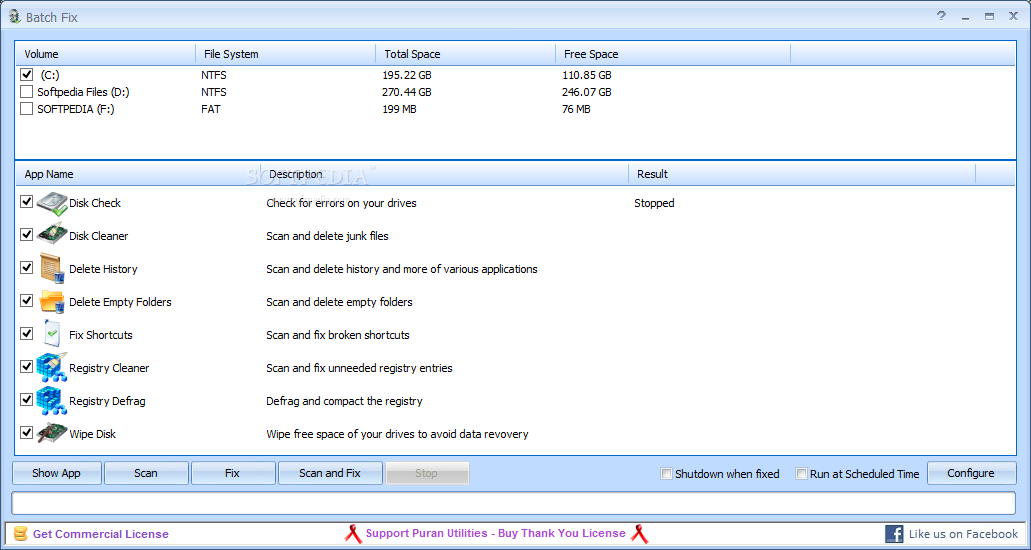Click 'Defrag and compact the registry' description
Viewport: 1031px width, 550px height.
[345, 401]
